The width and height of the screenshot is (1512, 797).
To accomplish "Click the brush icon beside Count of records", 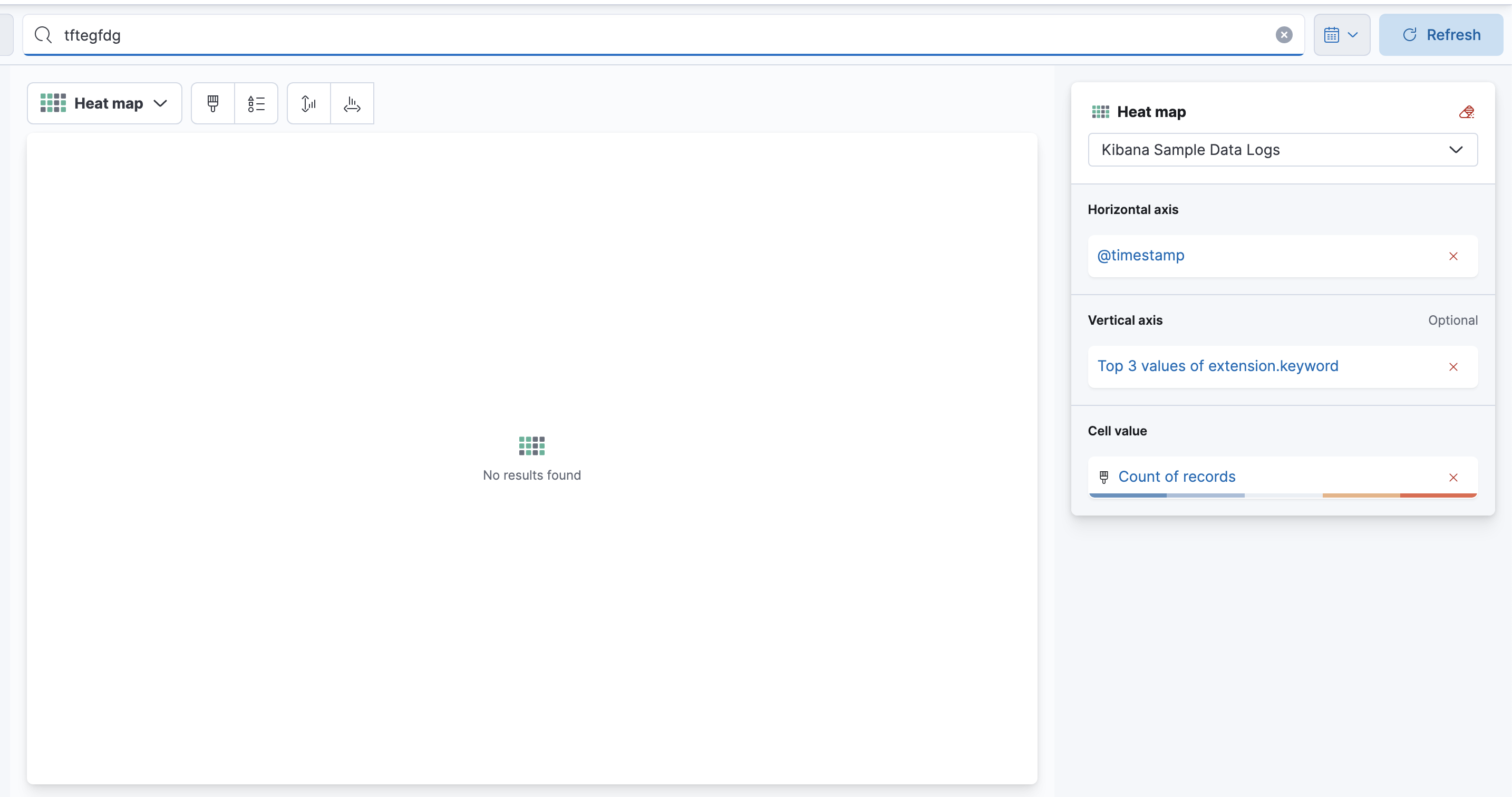I will click(1103, 477).
